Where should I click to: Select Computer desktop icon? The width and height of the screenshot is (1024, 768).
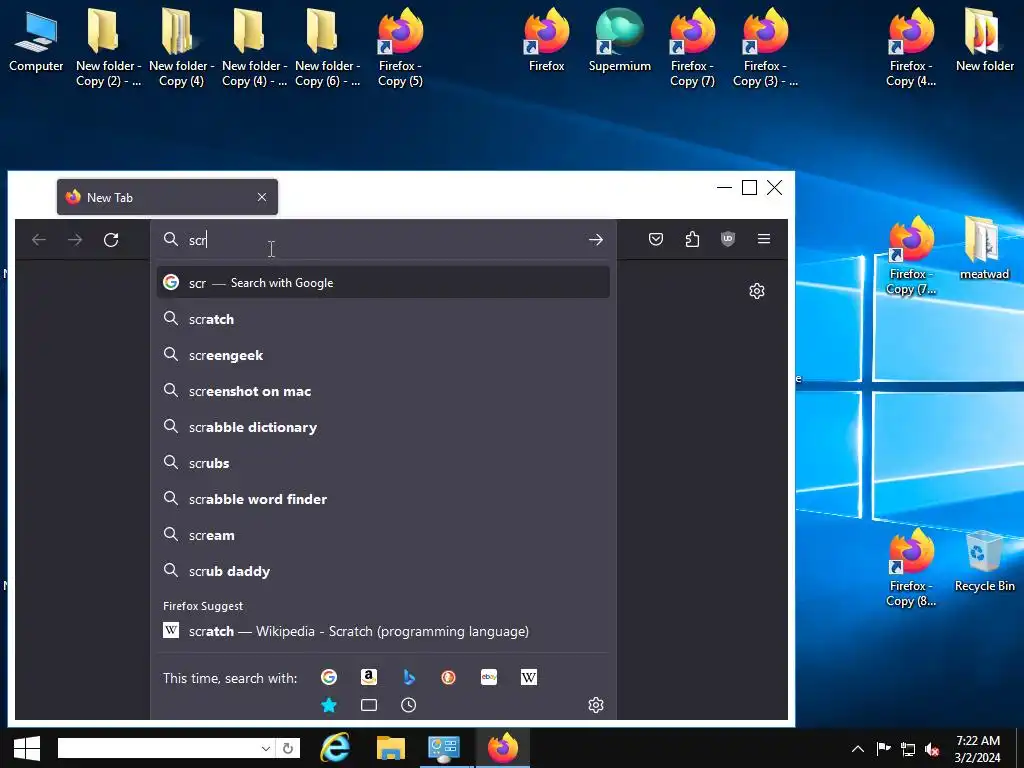tap(36, 40)
